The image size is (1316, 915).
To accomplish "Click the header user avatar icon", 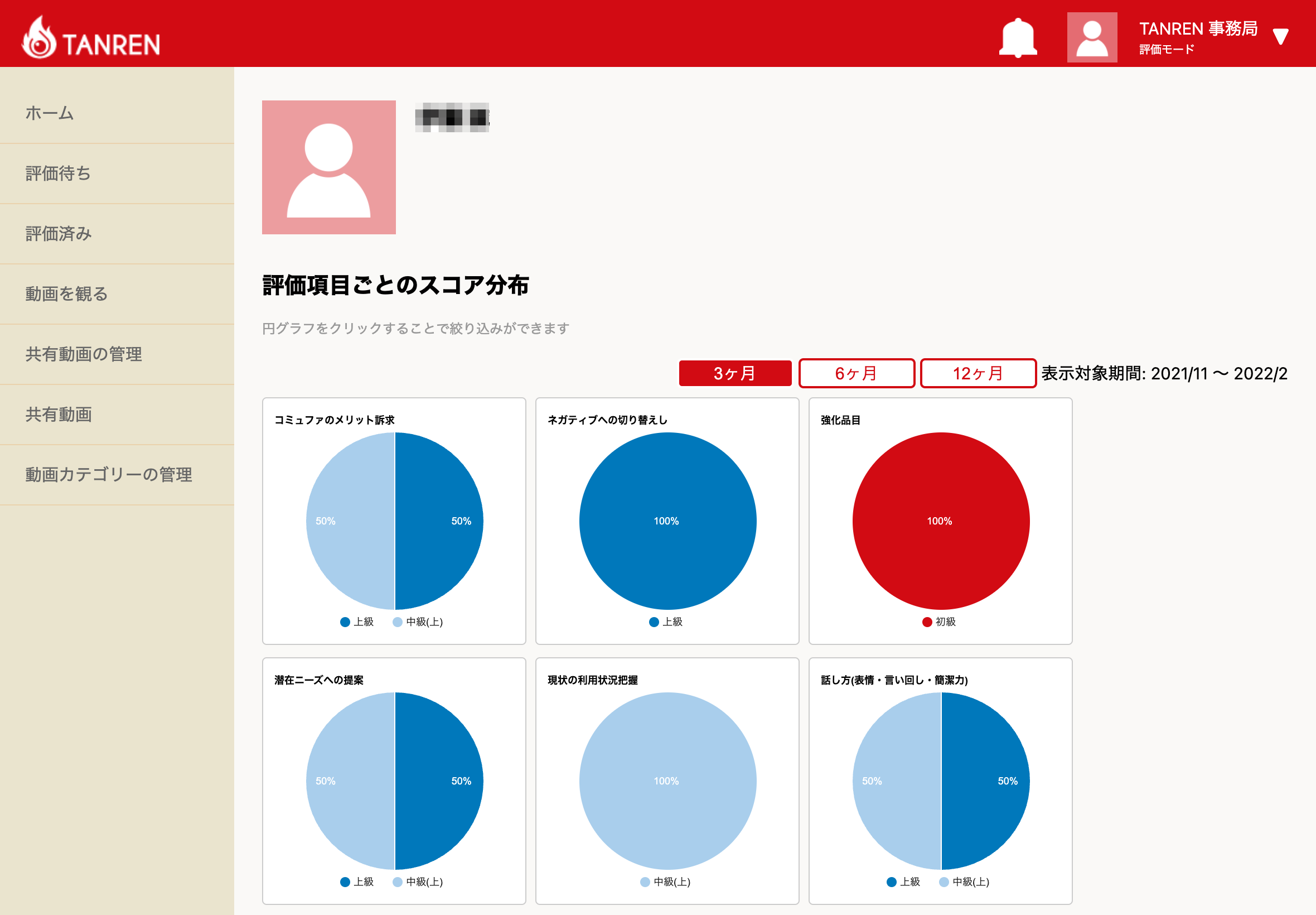I will [x=1091, y=38].
